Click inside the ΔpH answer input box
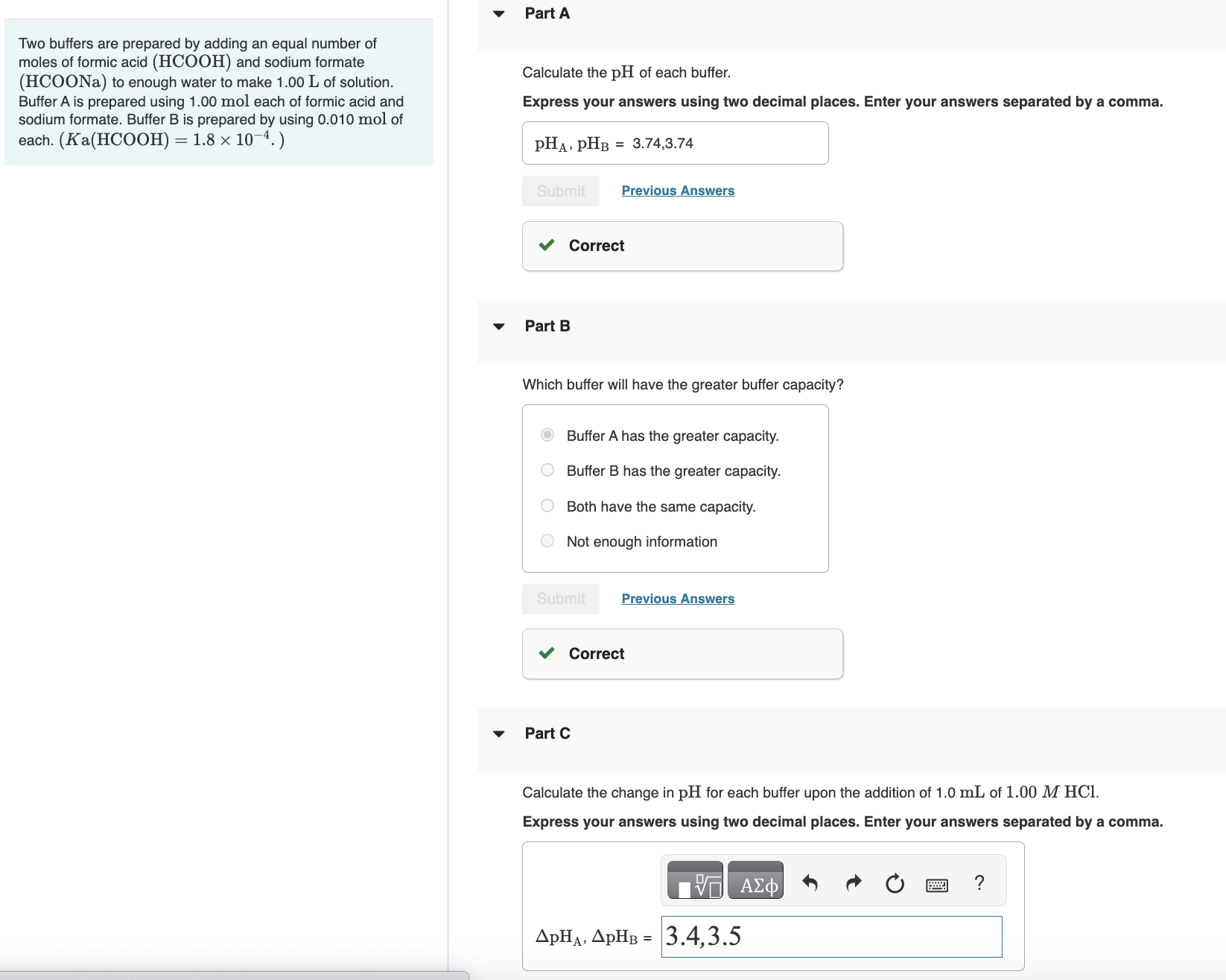The height and width of the screenshot is (980, 1226). tap(830, 937)
